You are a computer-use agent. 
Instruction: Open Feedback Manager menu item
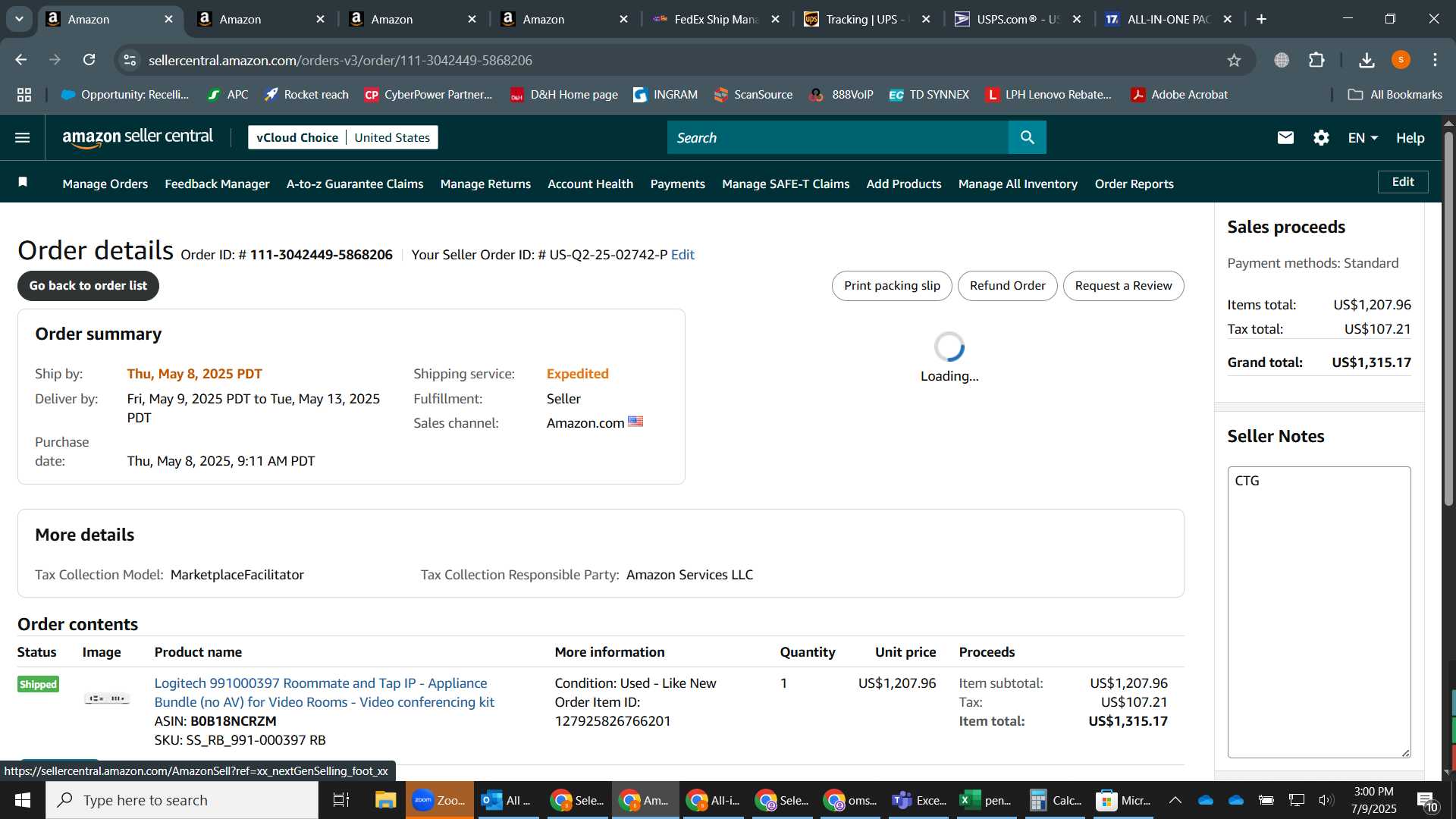click(x=217, y=184)
